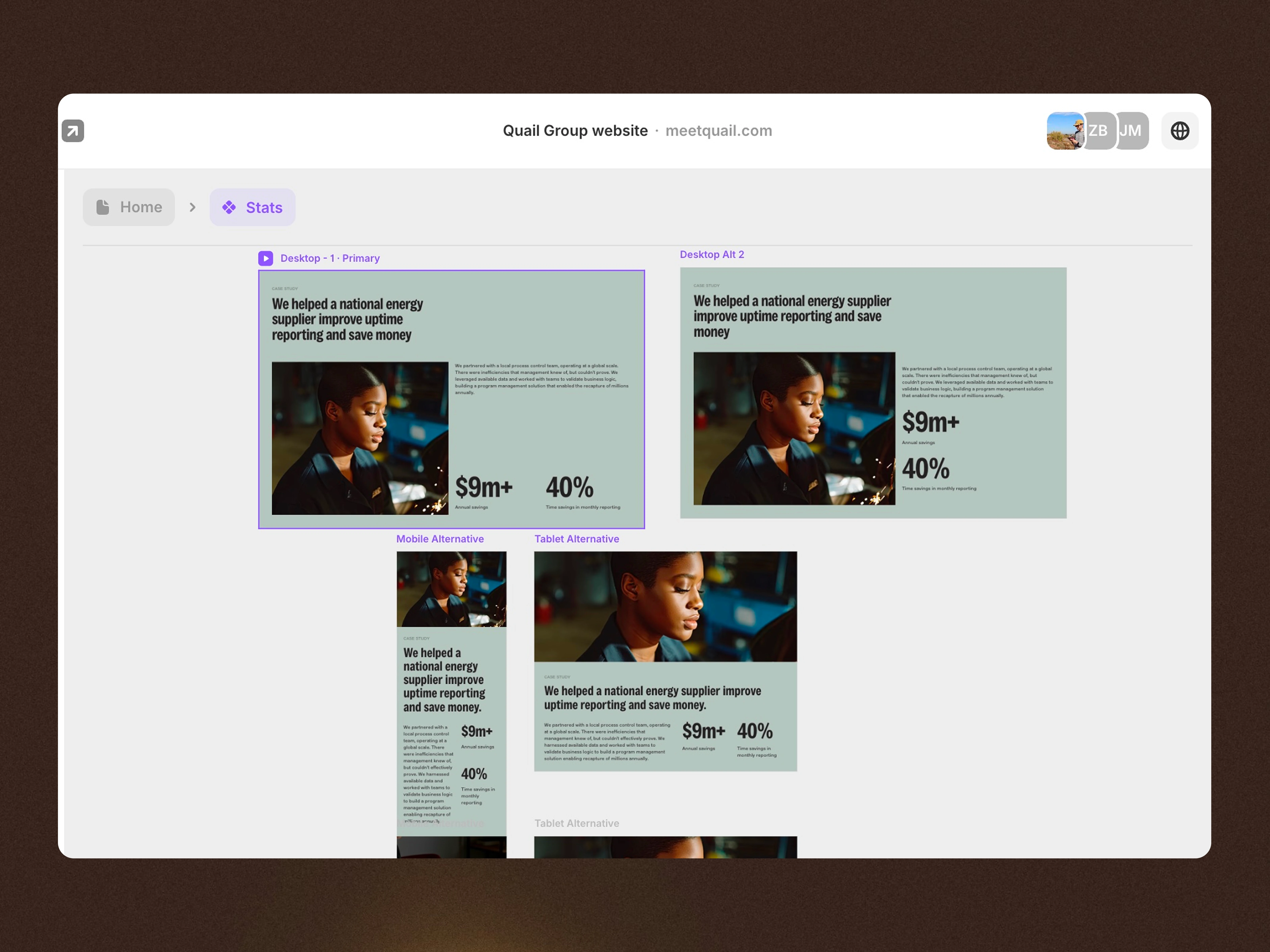The width and height of the screenshot is (1270, 952).
Task: Select the page icon inside the Home breadcrumb
Action: click(x=103, y=207)
